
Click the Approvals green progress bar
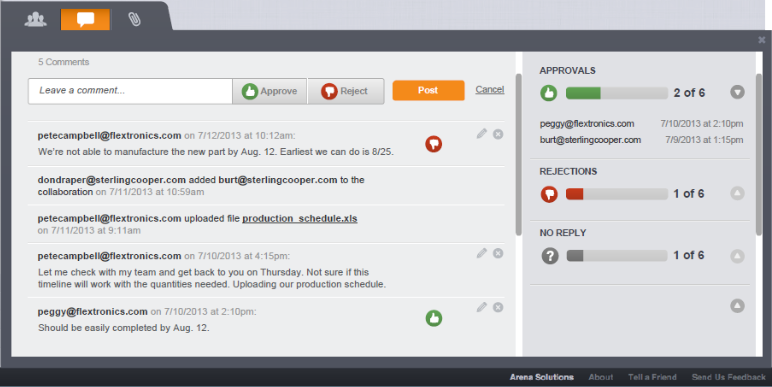[x=616, y=93]
